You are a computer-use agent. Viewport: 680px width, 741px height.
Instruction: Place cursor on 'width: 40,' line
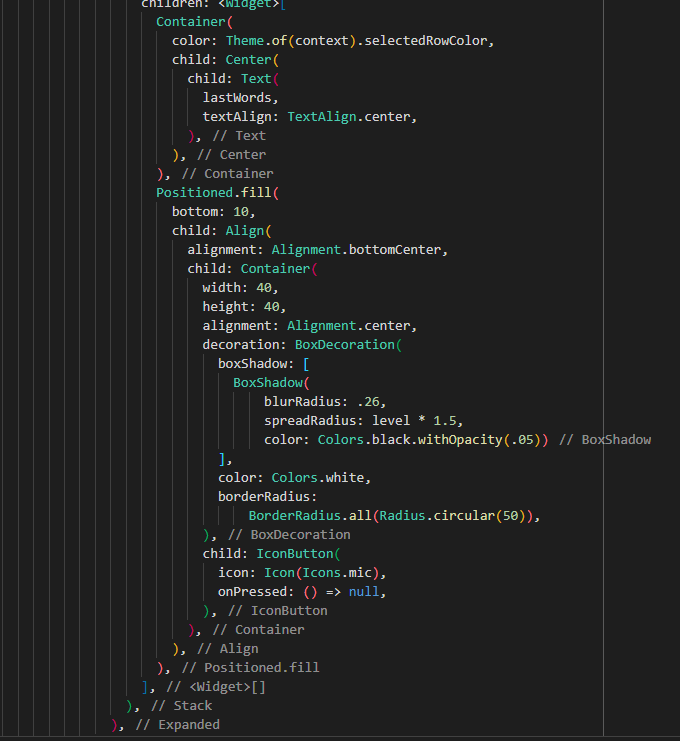point(241,288)
